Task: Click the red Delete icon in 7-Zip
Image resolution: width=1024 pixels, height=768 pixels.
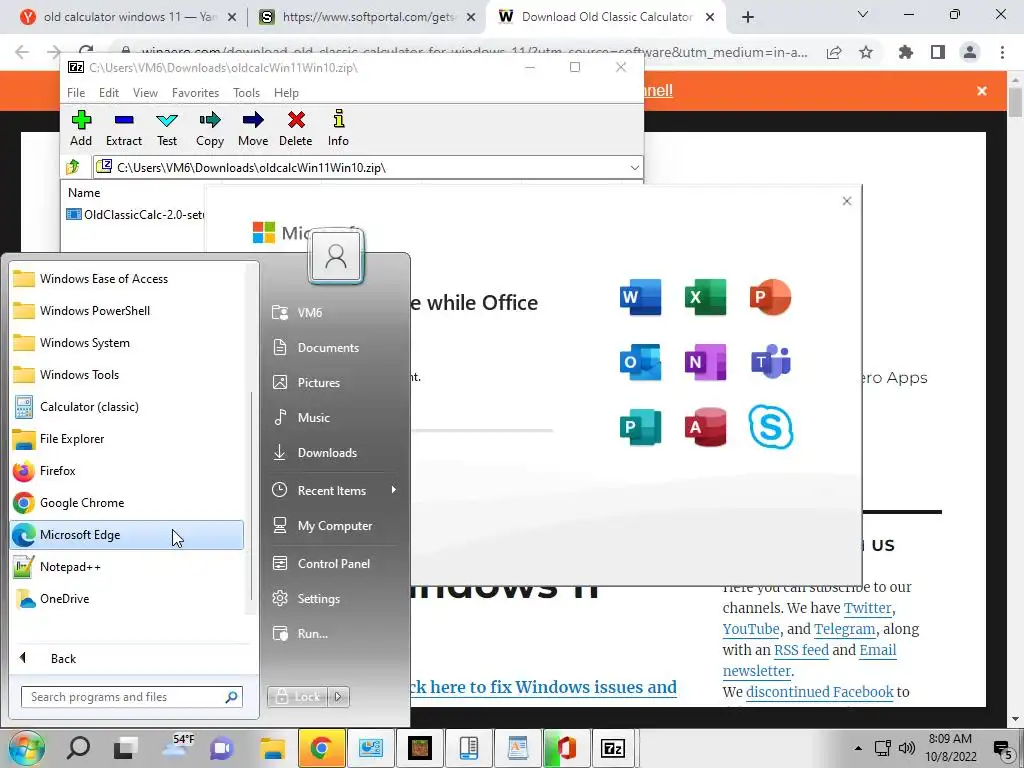Action: click(296, 129)
